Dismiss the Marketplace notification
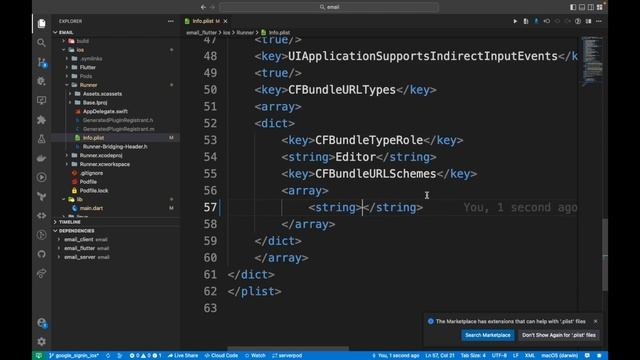640x360 pixels. click(596, 322)
